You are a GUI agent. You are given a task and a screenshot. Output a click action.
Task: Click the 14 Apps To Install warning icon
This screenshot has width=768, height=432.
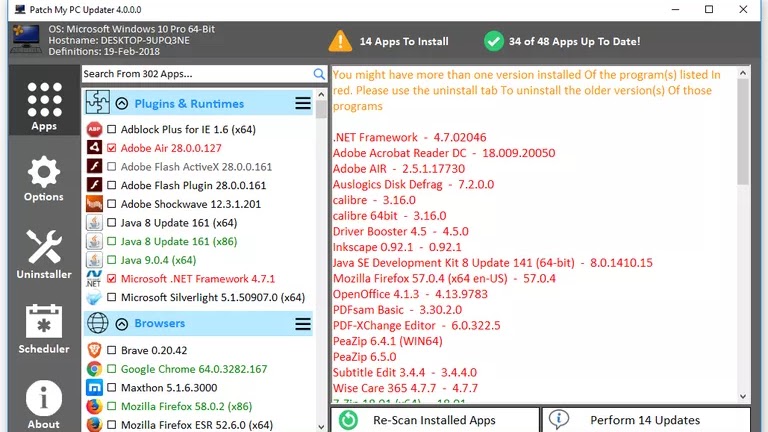coord(340,41)
